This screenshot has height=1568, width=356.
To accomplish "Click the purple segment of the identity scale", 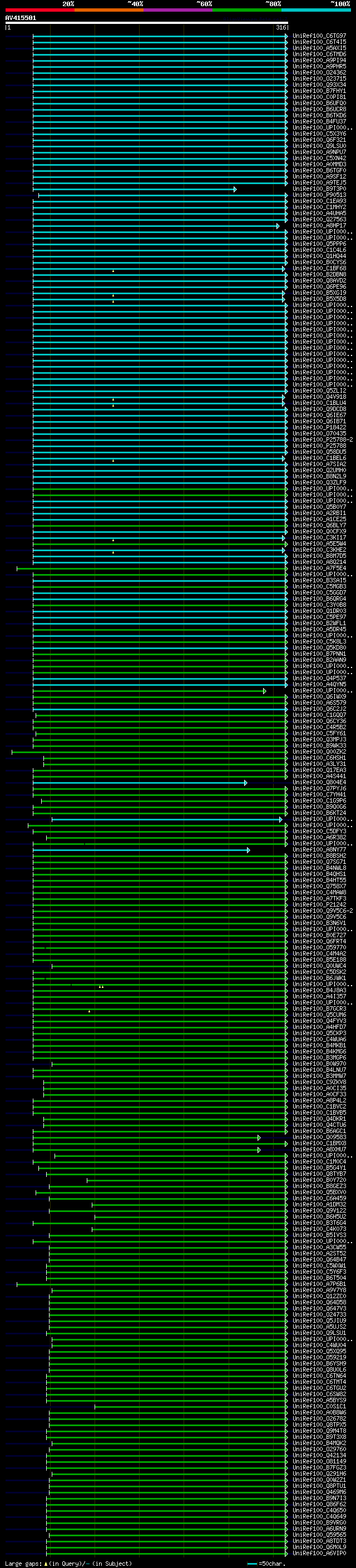I will [179, 10].
